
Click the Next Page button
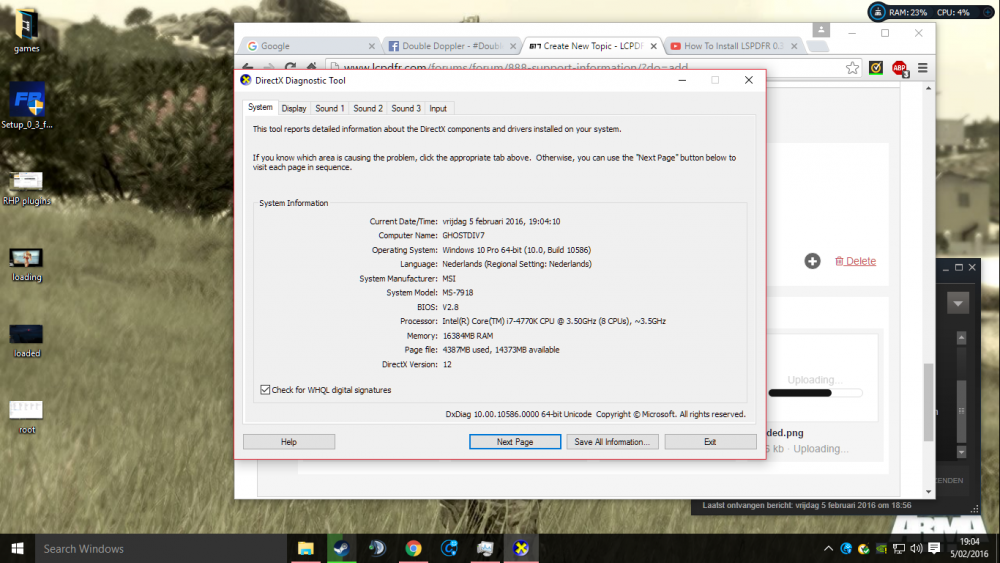(515, 442)
